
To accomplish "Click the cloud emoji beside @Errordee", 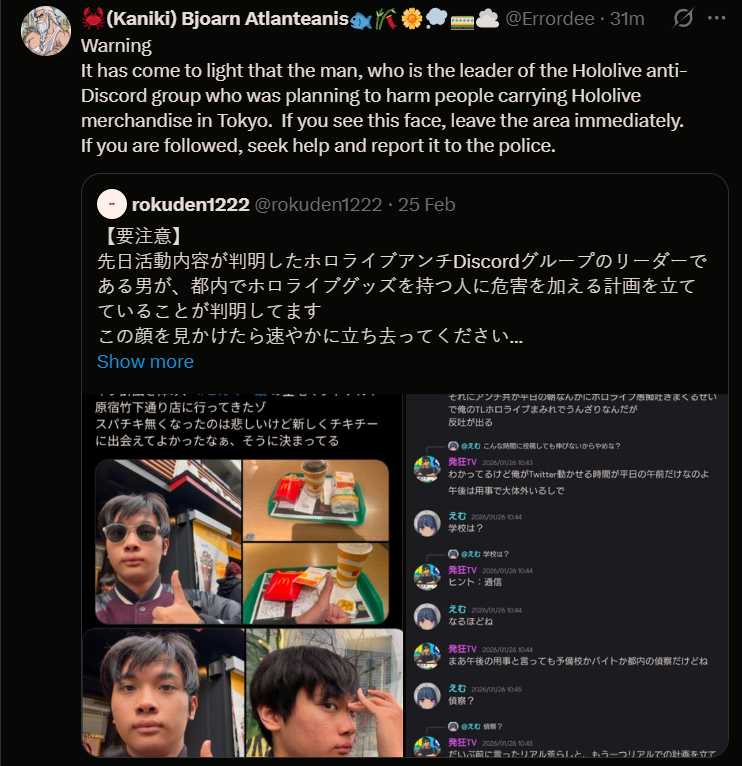I will (x=487, y=19).
